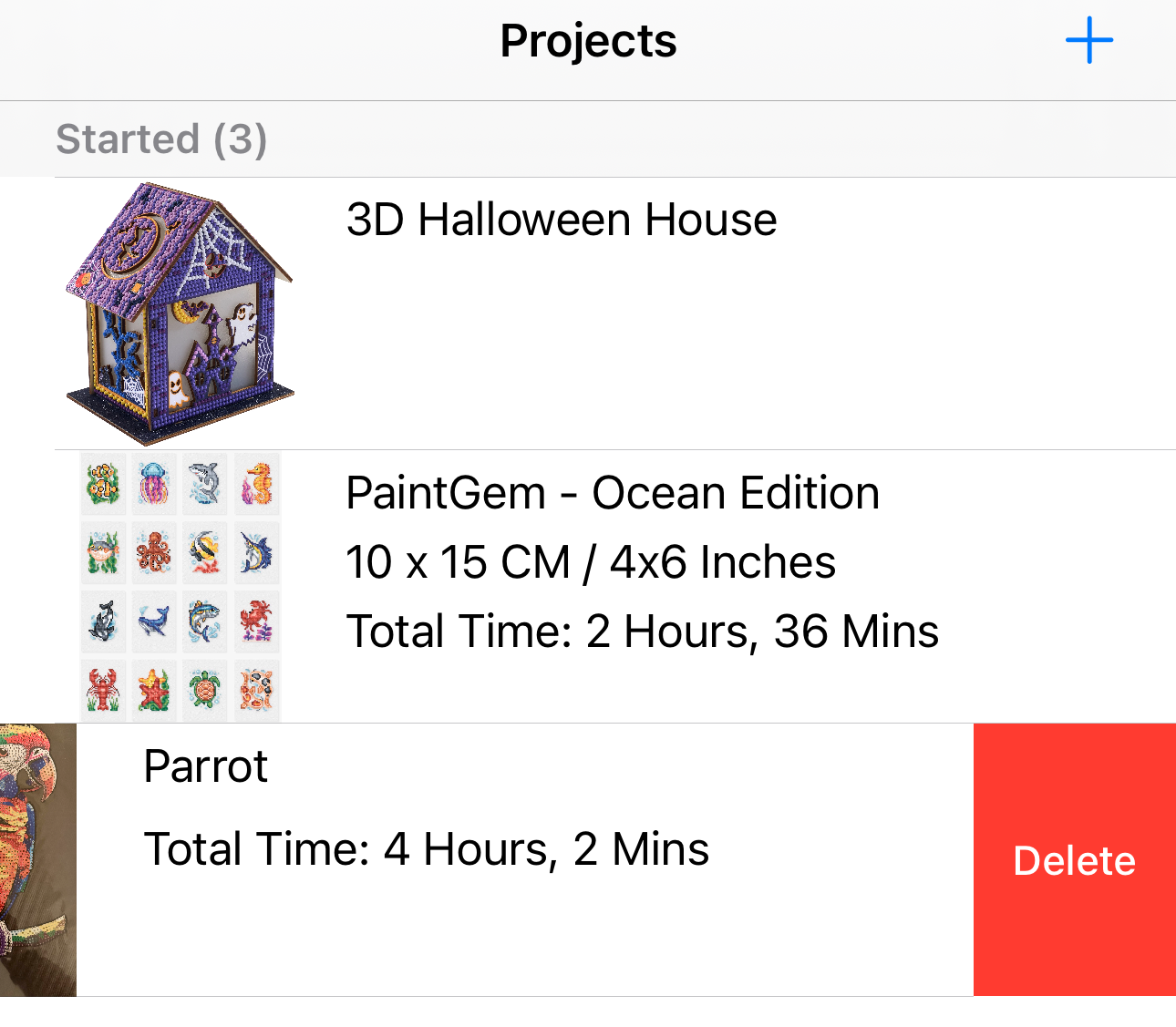Click the red lobster tile in Ocean thumbnail
This screenshot has height=1027, width=1176.
click(x=103, y=689)
